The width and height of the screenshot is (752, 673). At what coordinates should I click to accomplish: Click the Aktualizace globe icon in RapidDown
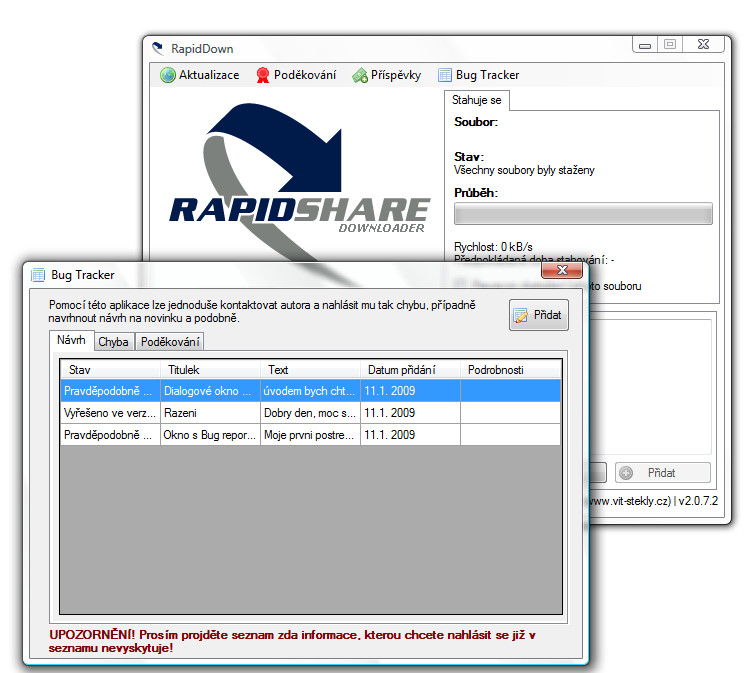[x=168, y=75]
